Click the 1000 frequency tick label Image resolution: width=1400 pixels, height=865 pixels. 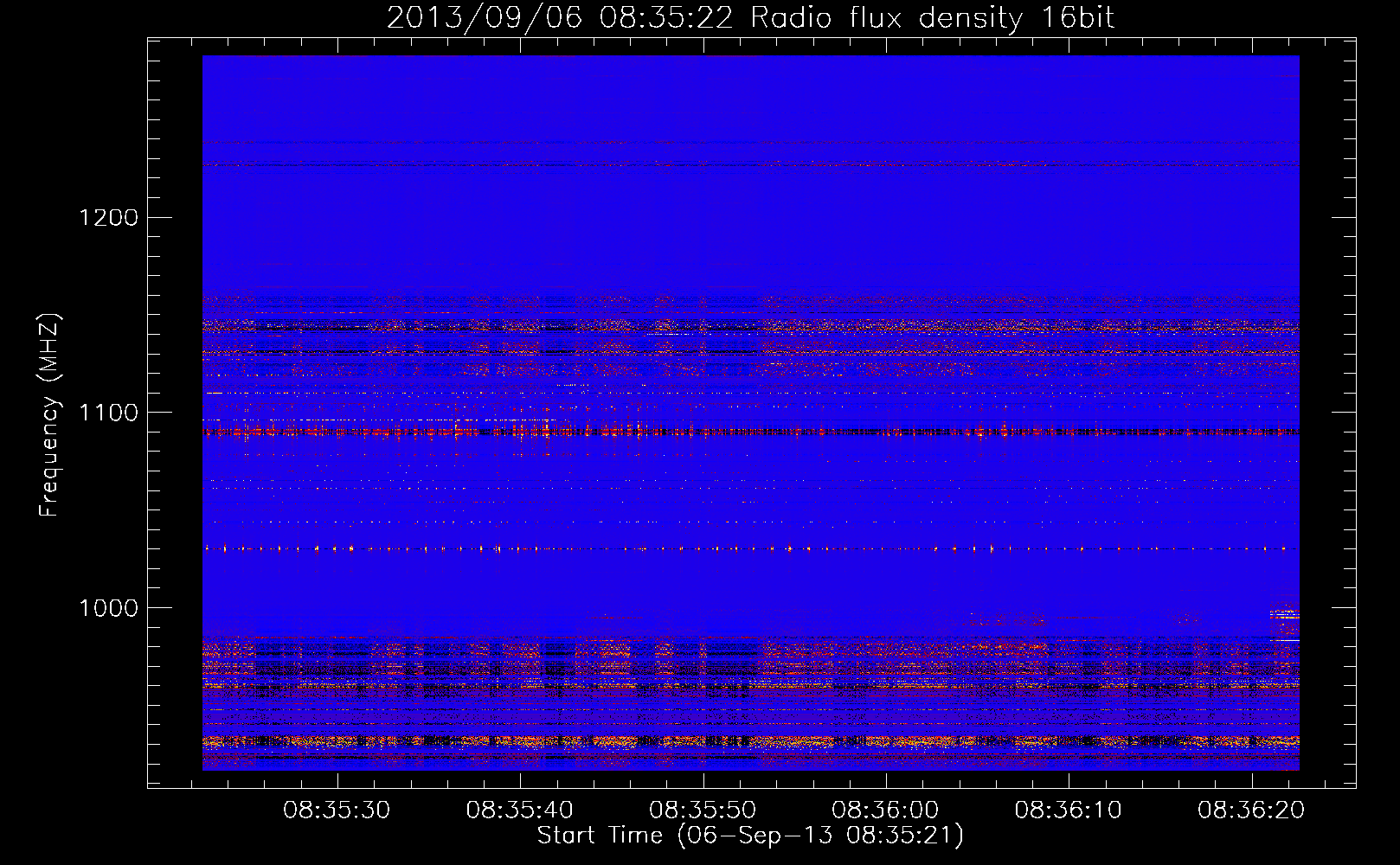coord(109,608)
